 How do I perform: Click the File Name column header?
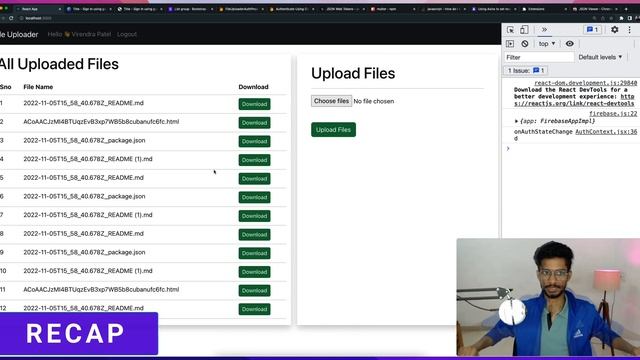[x=38, y=87]
